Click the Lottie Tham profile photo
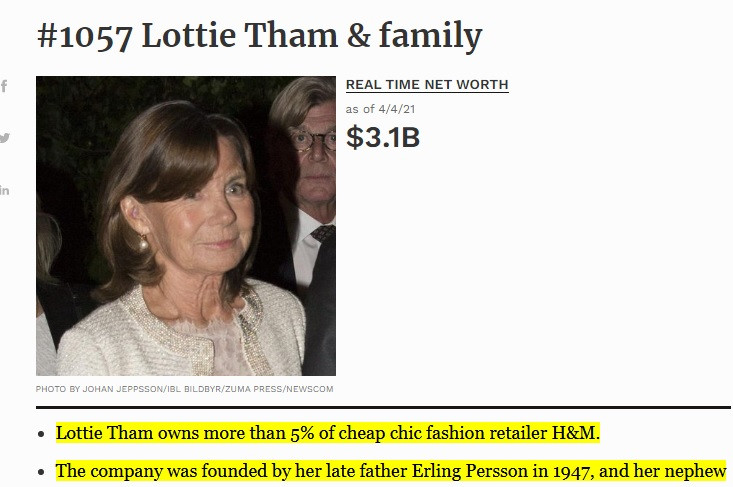 click(x=186, y=226)
